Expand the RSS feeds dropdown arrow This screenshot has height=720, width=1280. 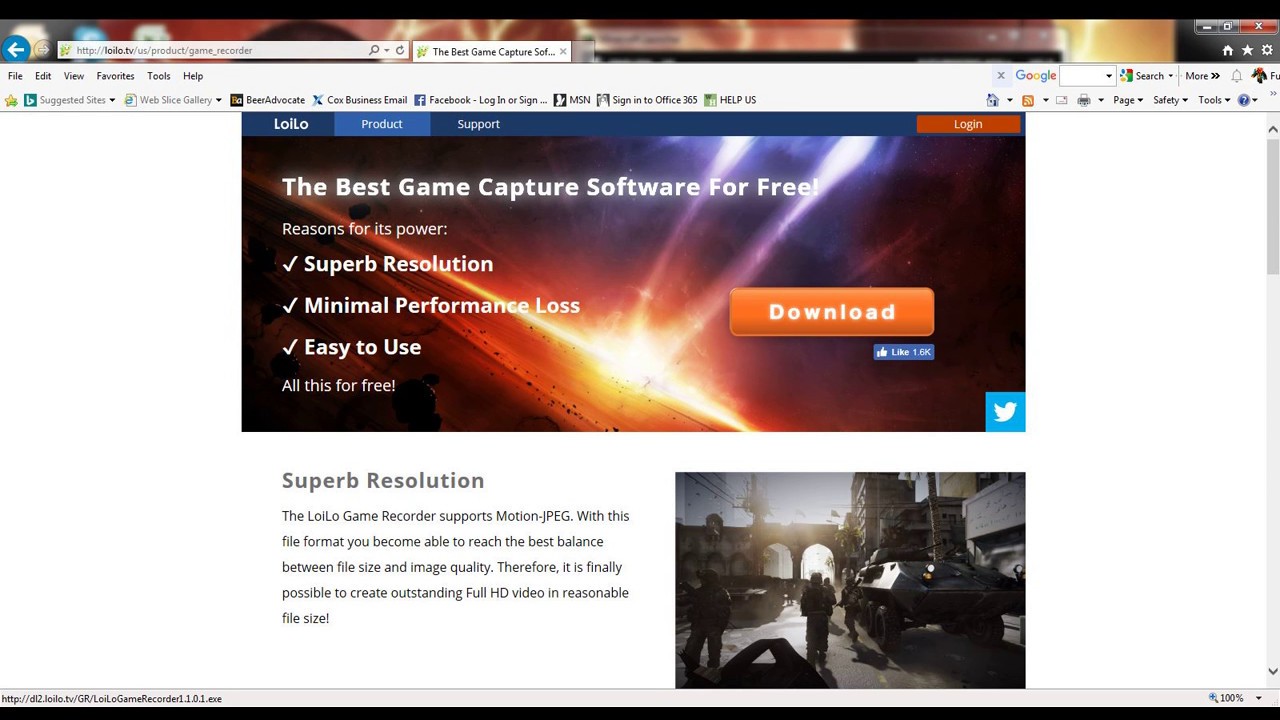tap(1045, 100)
